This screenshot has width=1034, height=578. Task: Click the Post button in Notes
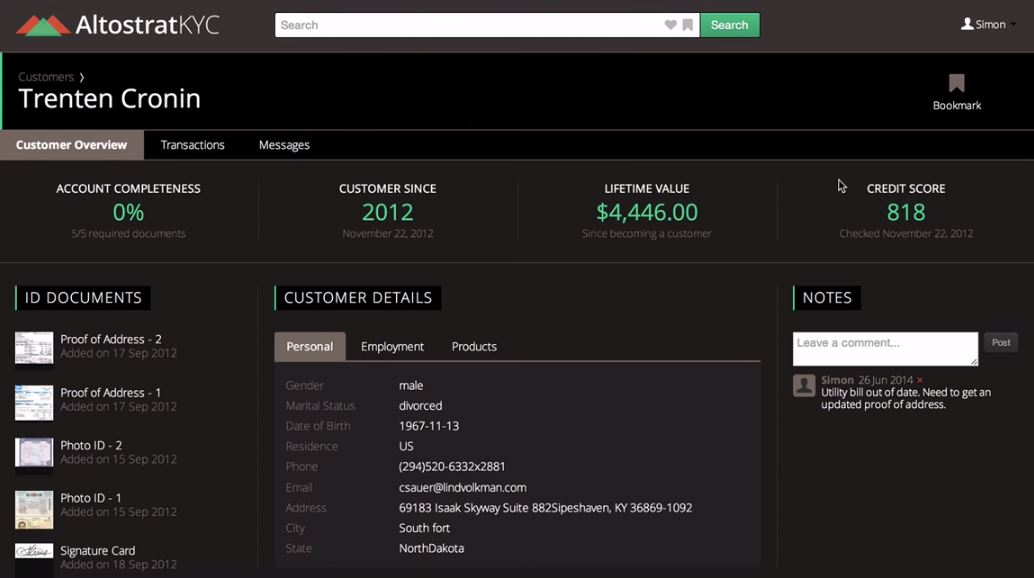tap(1000, 342)
